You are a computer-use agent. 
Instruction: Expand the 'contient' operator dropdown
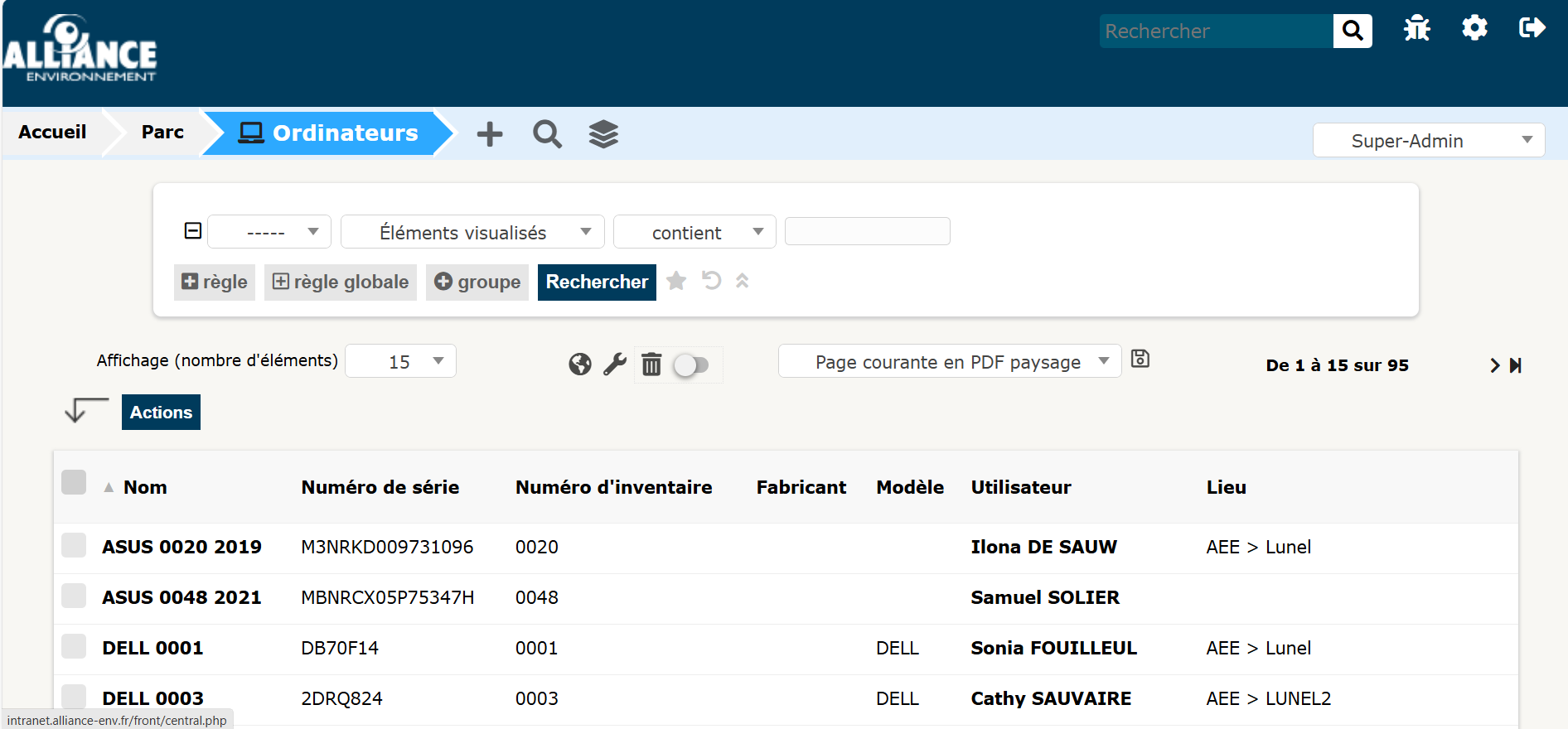pyautogui.click(x=694, y=233)
